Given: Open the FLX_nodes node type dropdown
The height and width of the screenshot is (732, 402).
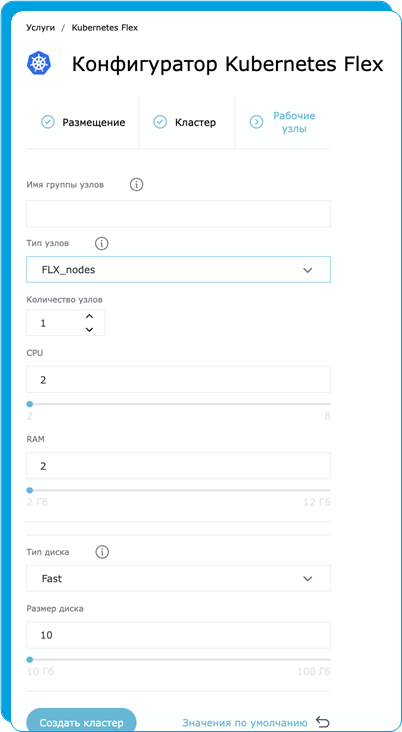Looking at the screenshot, I should point(178,269).
